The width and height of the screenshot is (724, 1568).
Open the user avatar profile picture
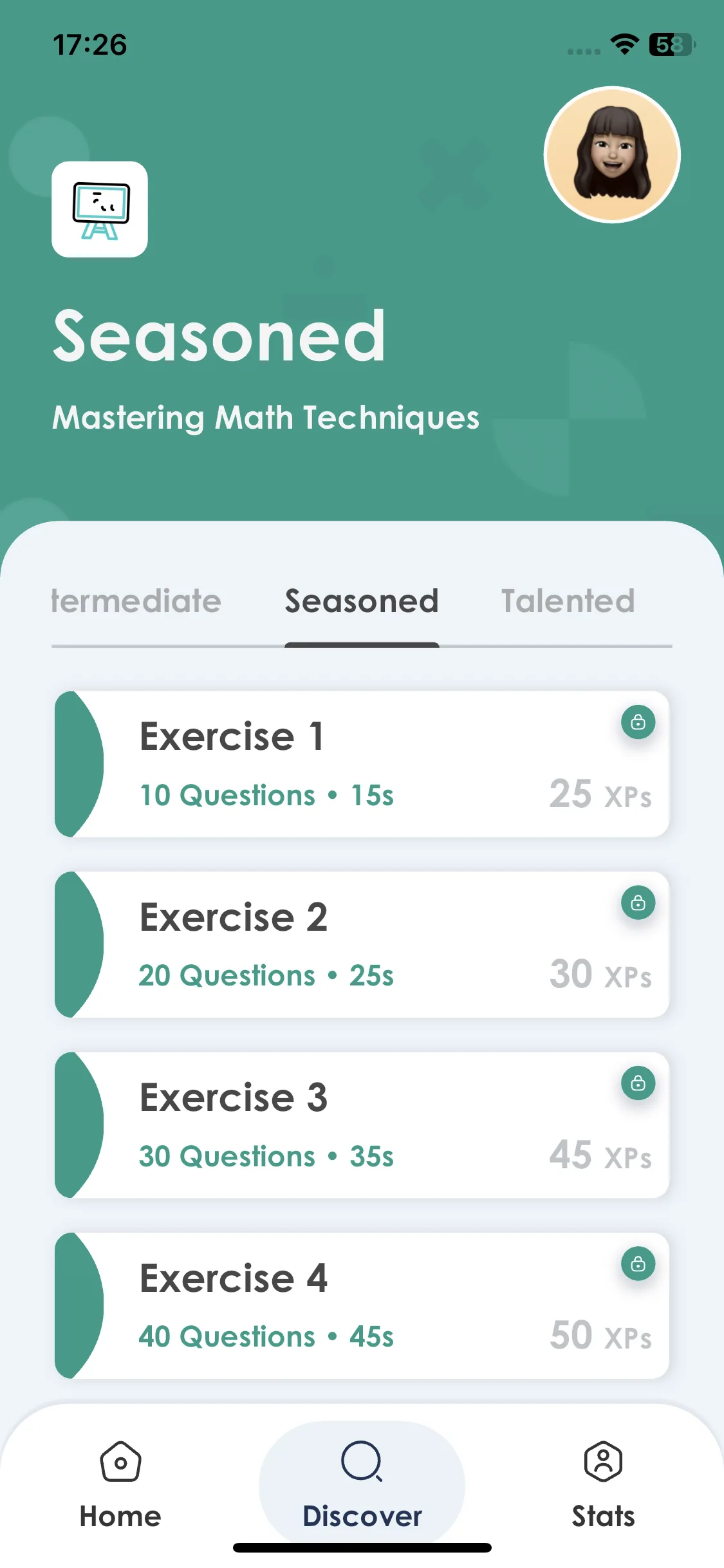click(612, 154)
